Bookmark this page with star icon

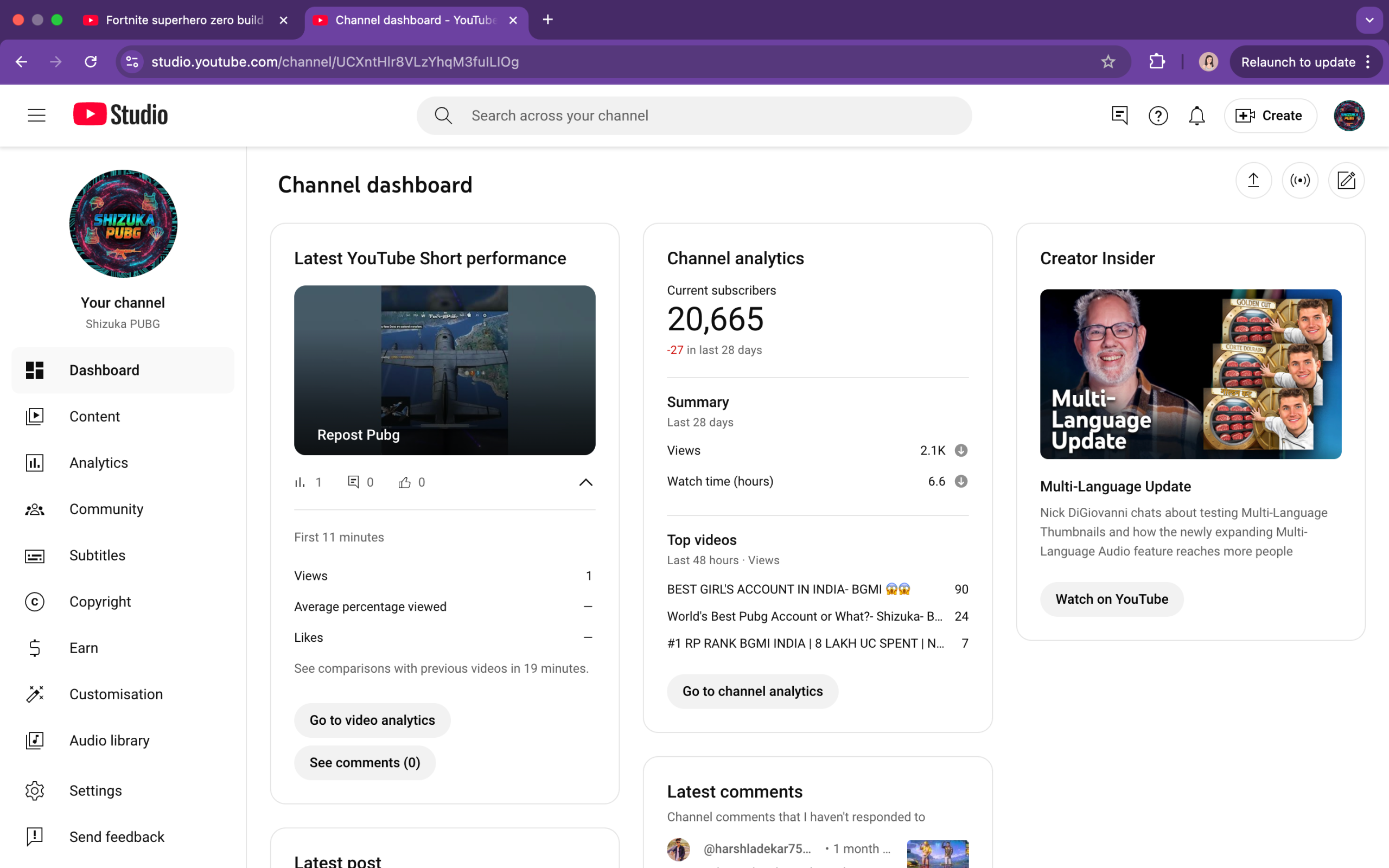point(1108,62)
